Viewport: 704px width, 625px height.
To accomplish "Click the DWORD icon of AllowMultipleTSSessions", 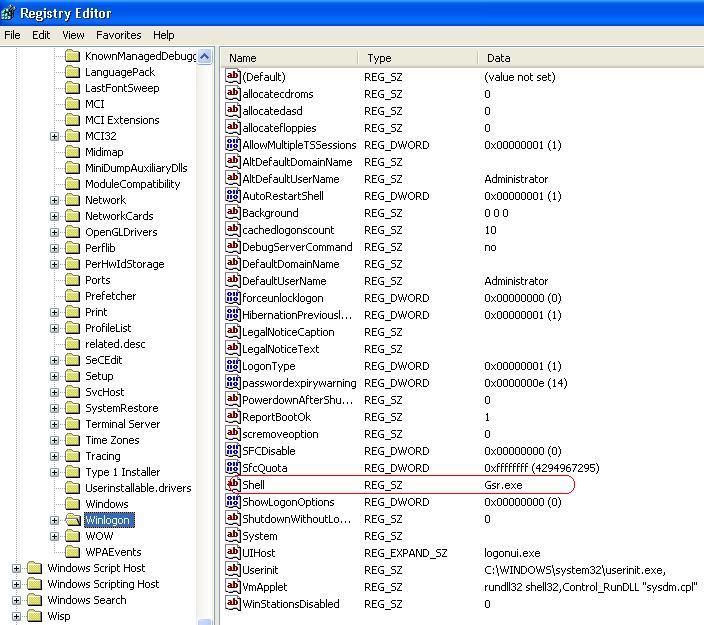I will [x=233, y=145].
